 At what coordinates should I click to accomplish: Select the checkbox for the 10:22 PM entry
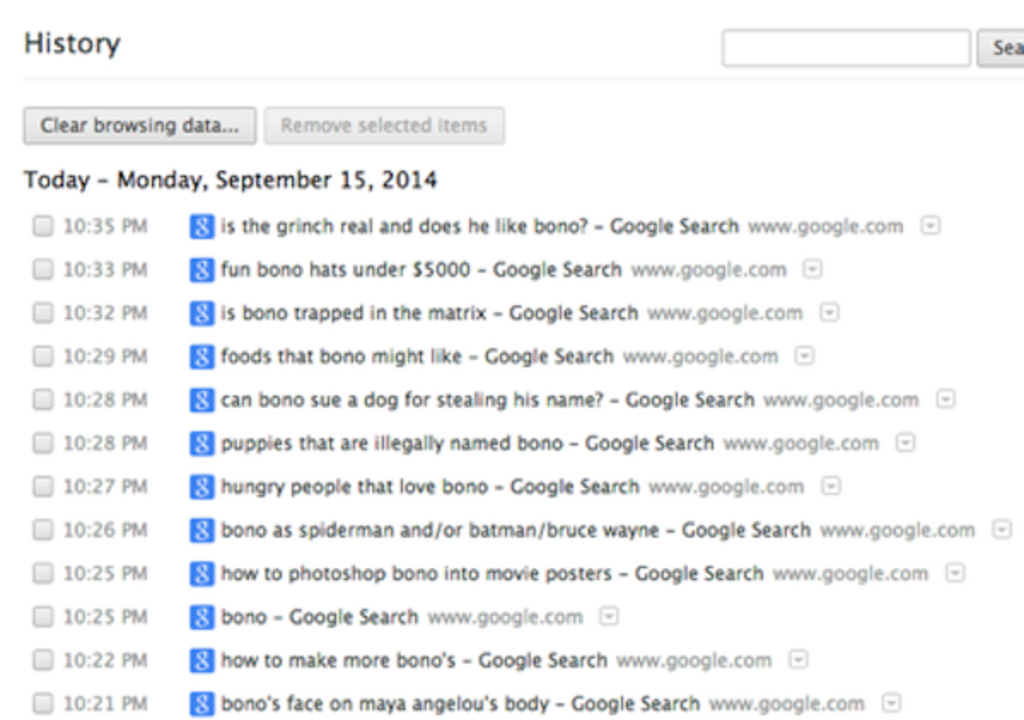(43, 660)
